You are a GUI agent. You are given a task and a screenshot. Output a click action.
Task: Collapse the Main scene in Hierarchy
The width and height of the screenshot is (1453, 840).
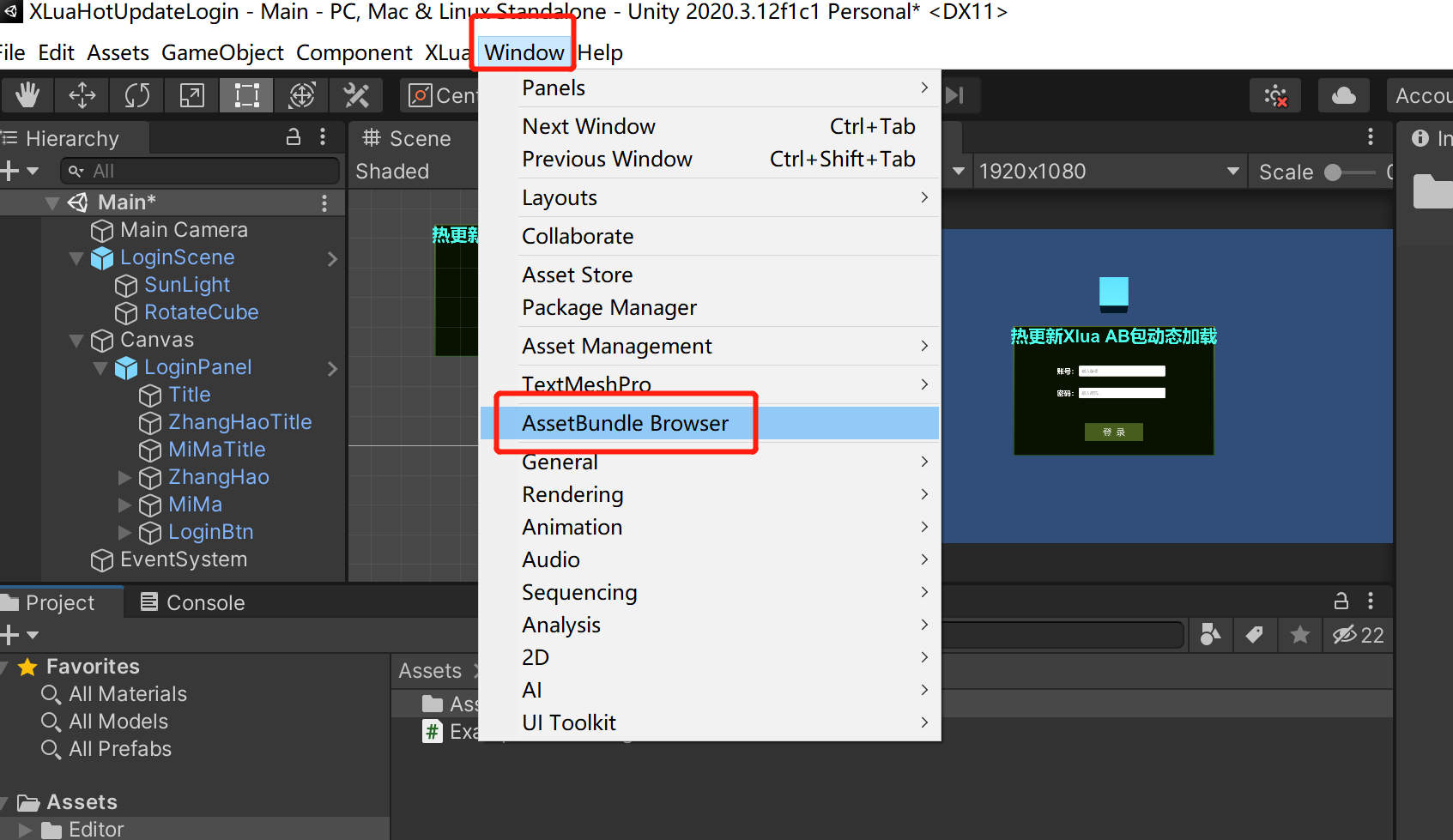tap(52, 202)
